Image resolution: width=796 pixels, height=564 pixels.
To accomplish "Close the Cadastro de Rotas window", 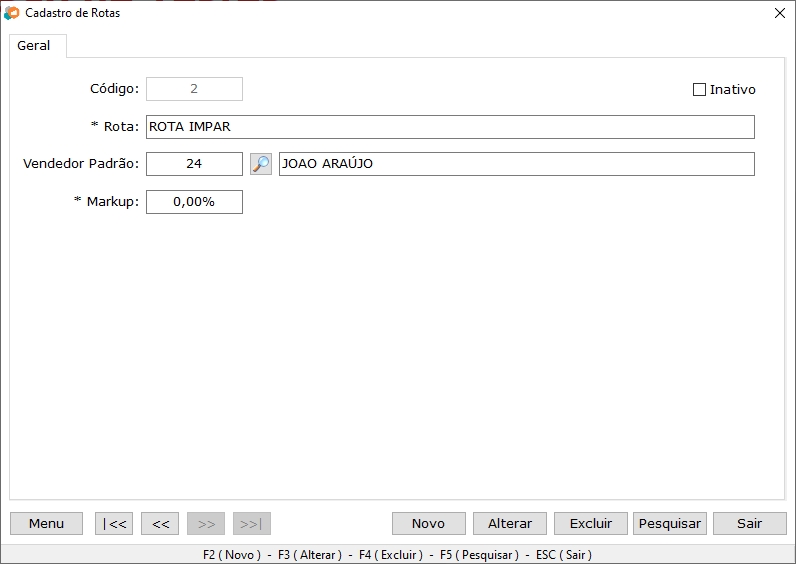I will tap(780, 13).
